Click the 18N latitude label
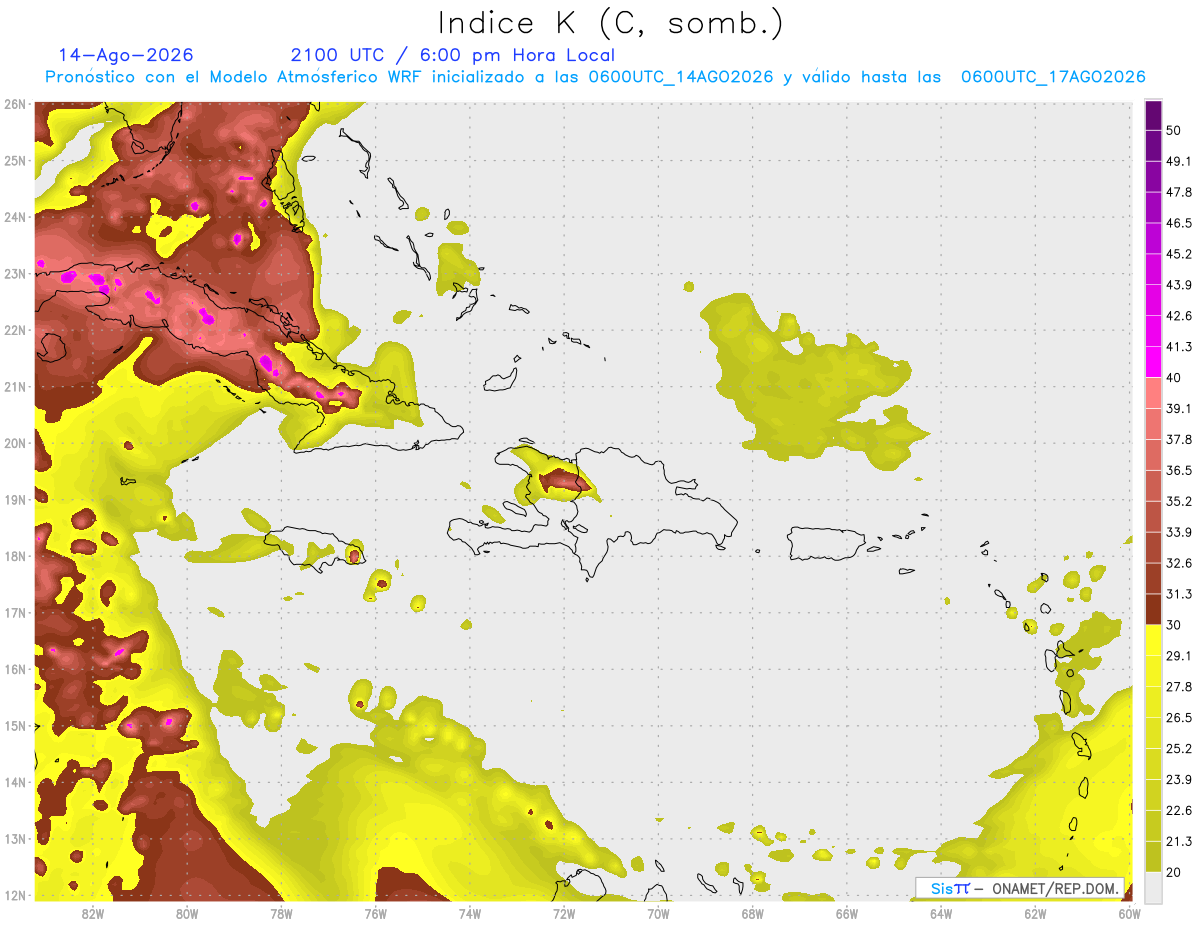Viewport: 1200px width, 927px height. pos(15,556)
